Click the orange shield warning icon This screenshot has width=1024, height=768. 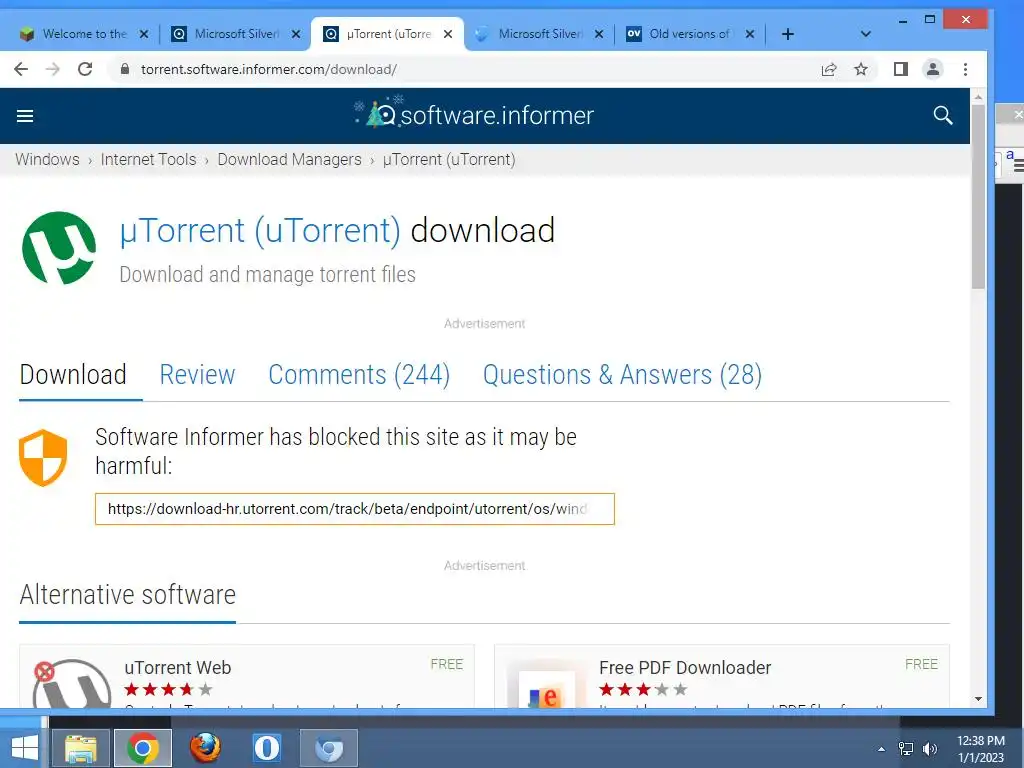click(43, 458)
